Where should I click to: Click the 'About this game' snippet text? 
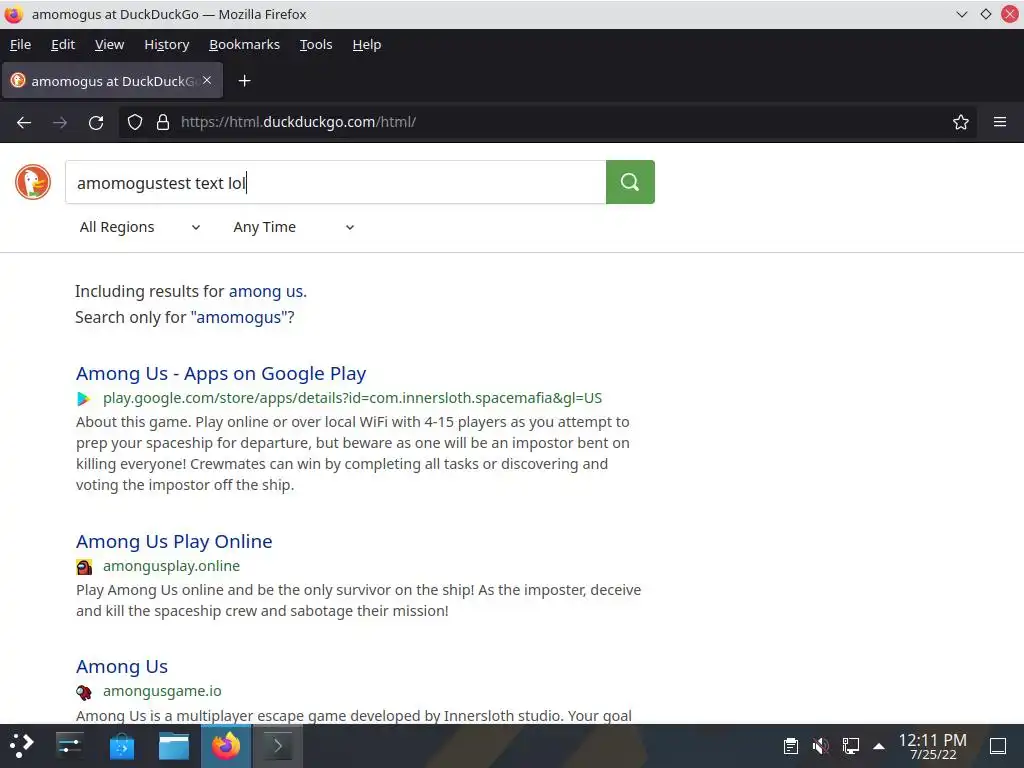coord(353,453)
